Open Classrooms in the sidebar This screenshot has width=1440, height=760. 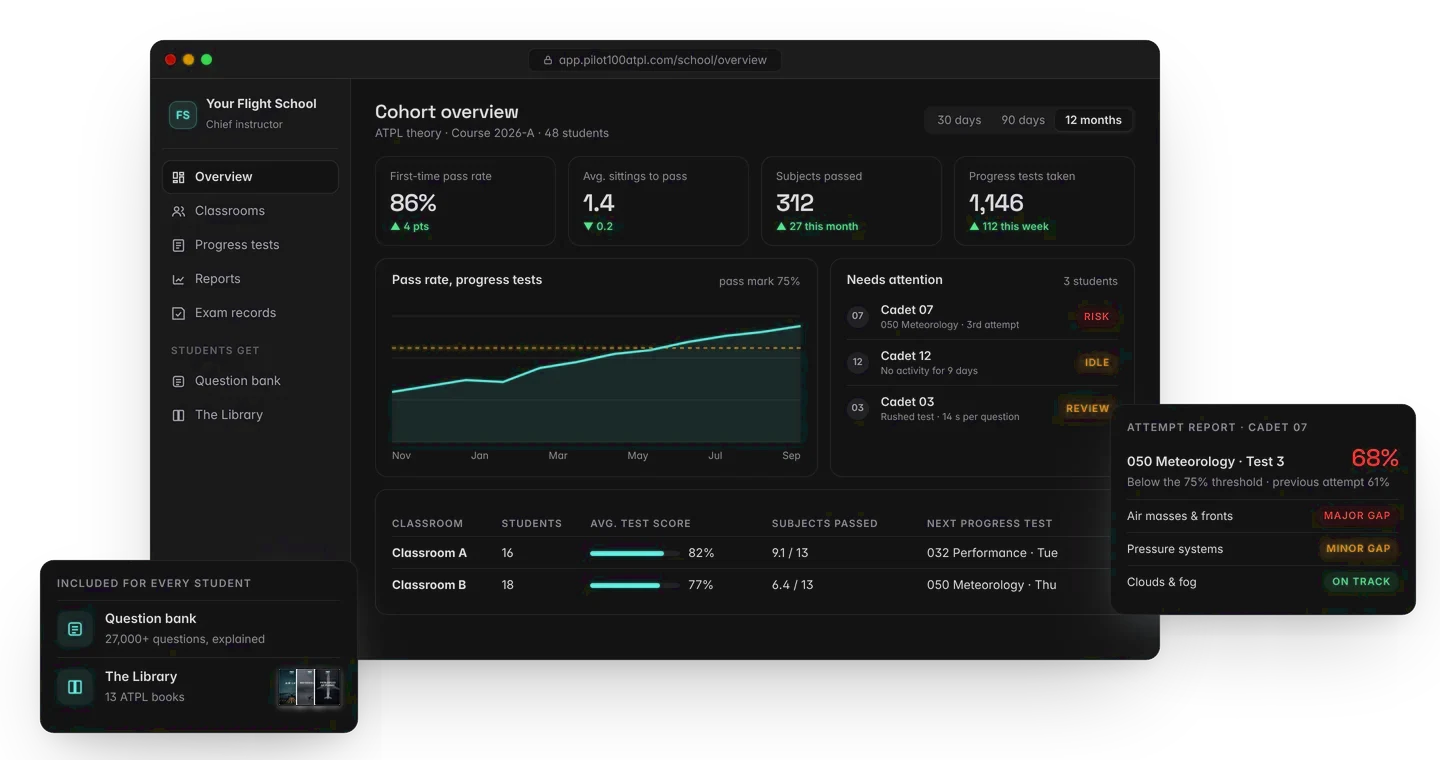click(x=250, y=211)
